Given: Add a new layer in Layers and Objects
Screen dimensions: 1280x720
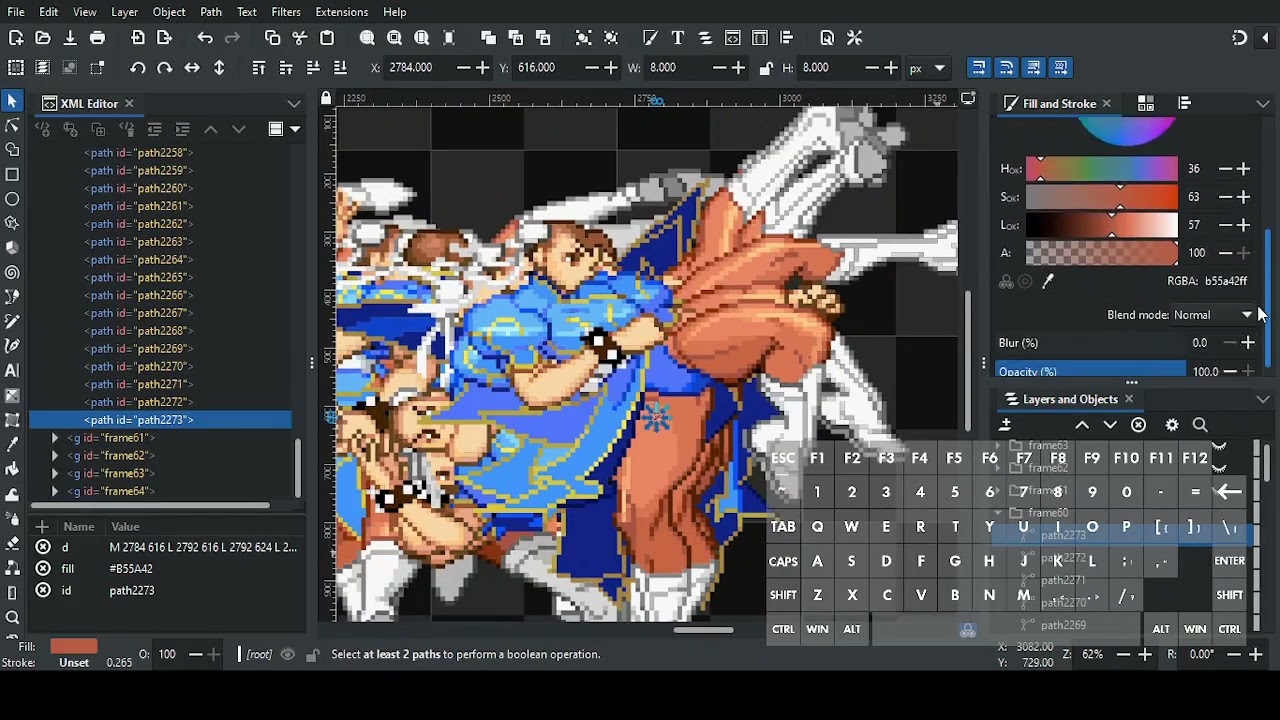Looking at the screenshot, I should coord(1006,425).
